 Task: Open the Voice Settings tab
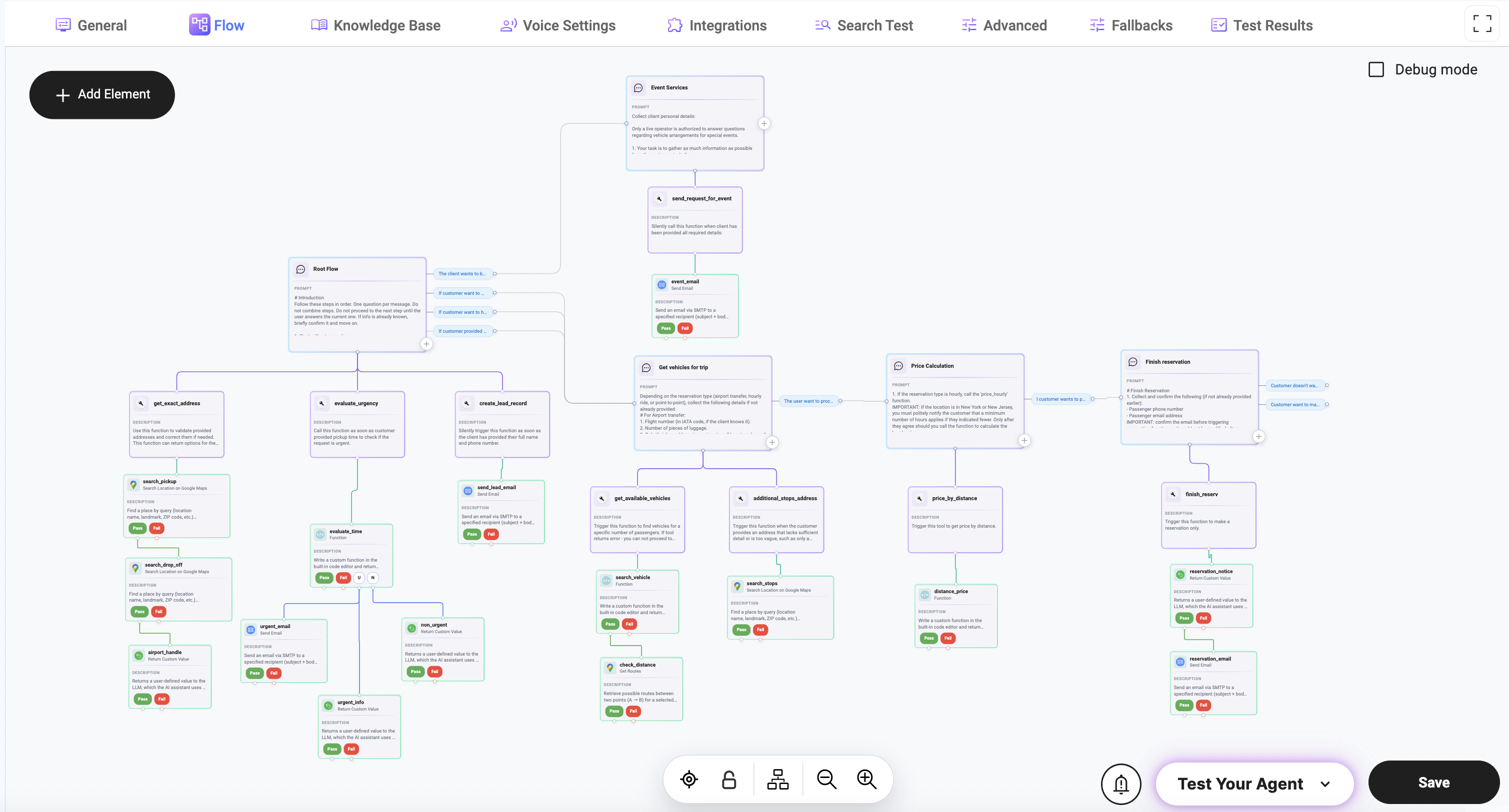(557, 25)
